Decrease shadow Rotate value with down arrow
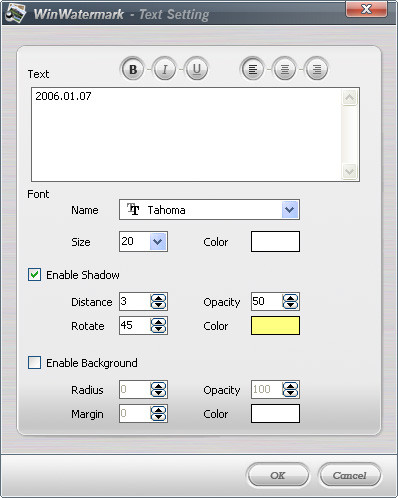This screenshot has height=498, width=398. point(158,329)
